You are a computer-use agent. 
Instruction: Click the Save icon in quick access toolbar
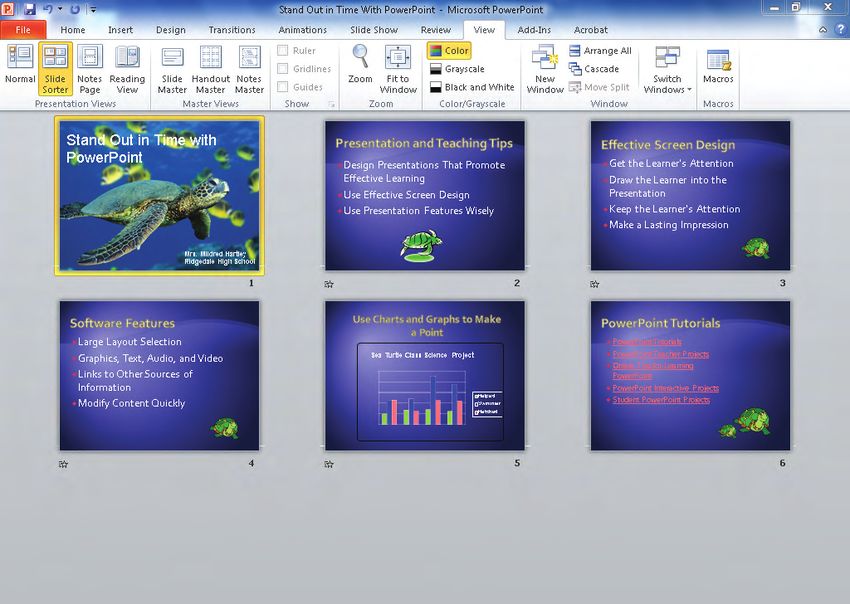point(29,9)
